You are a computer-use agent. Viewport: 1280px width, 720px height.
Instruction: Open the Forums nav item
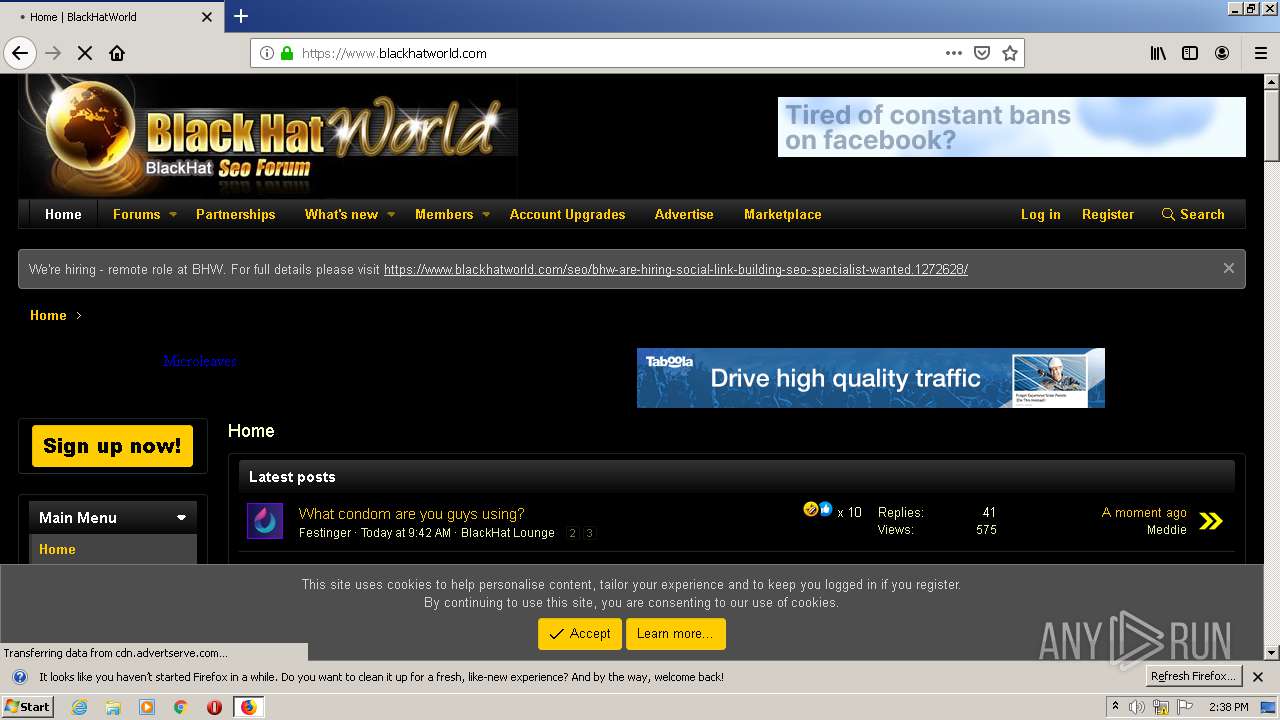[136, 214]
